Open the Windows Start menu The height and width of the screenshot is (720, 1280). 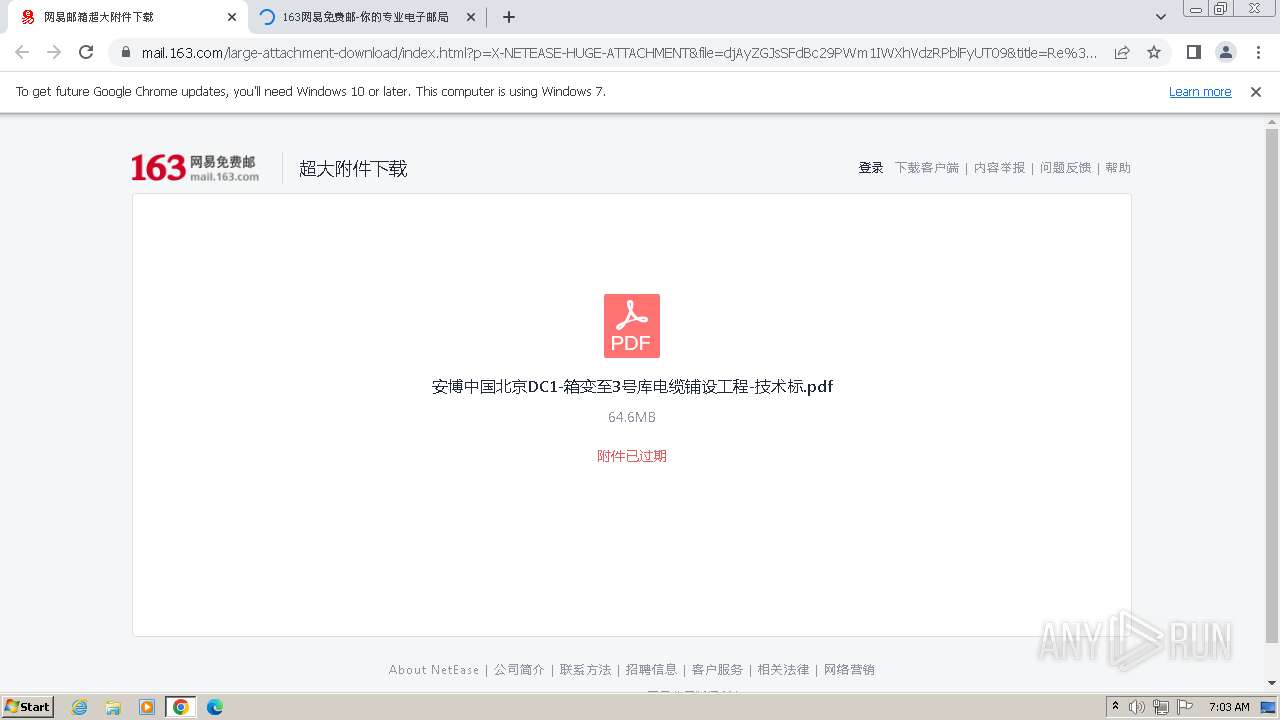coord(27,706)
